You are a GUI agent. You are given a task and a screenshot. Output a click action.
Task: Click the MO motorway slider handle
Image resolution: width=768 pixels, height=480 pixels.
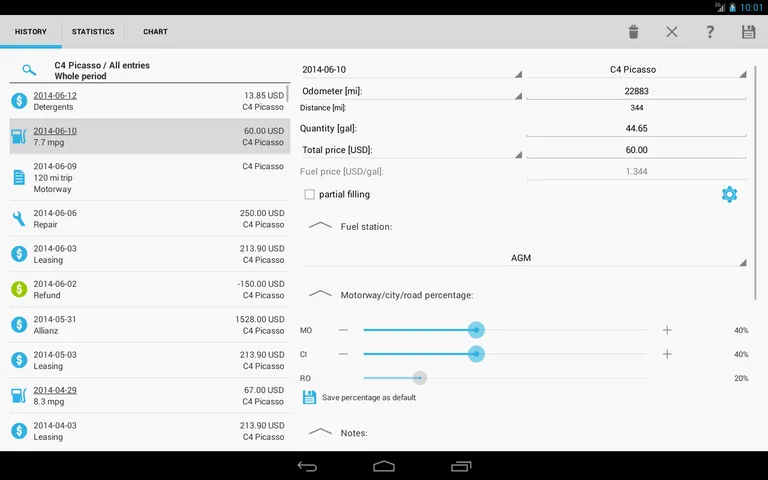477,330
